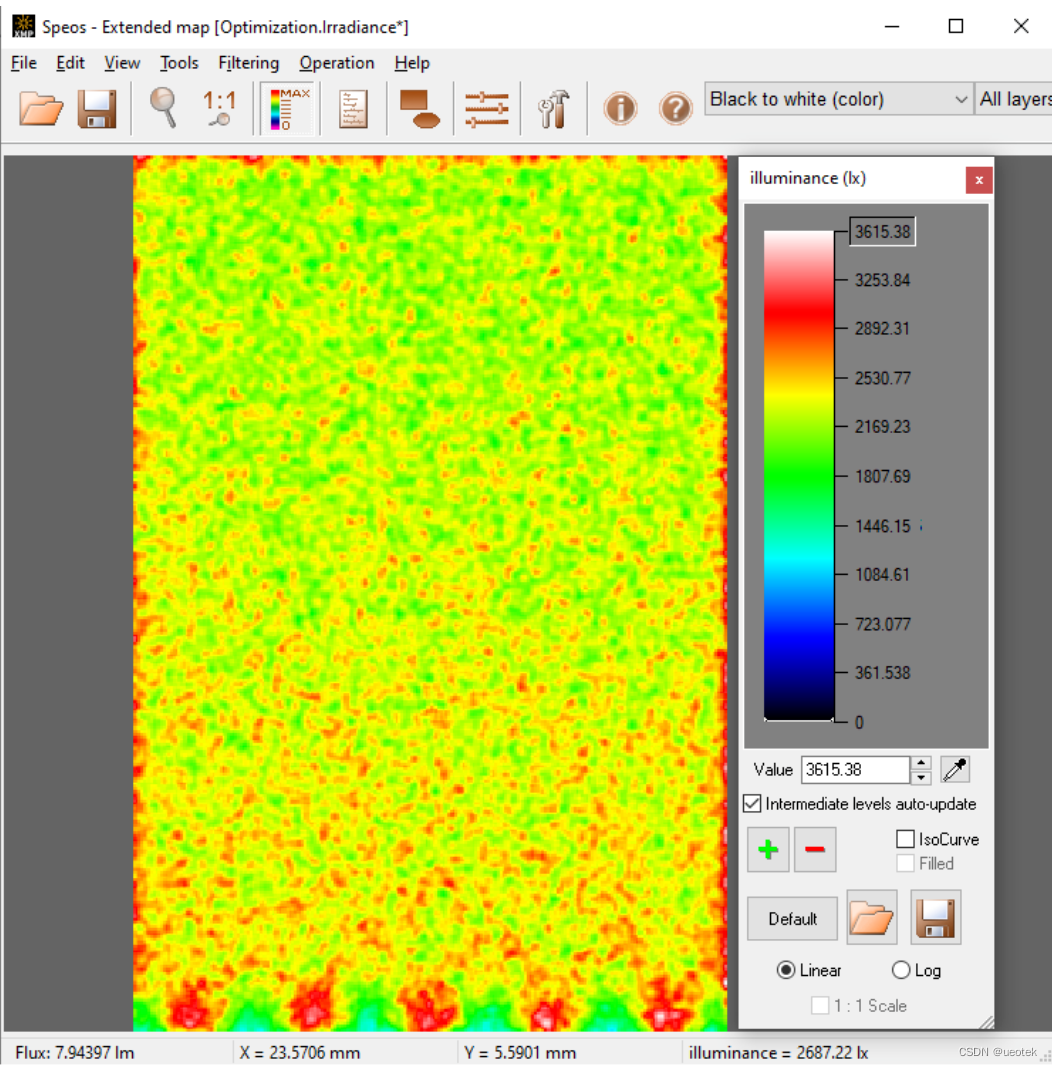Increase Value with the spinner up arrow

[921, 763]
